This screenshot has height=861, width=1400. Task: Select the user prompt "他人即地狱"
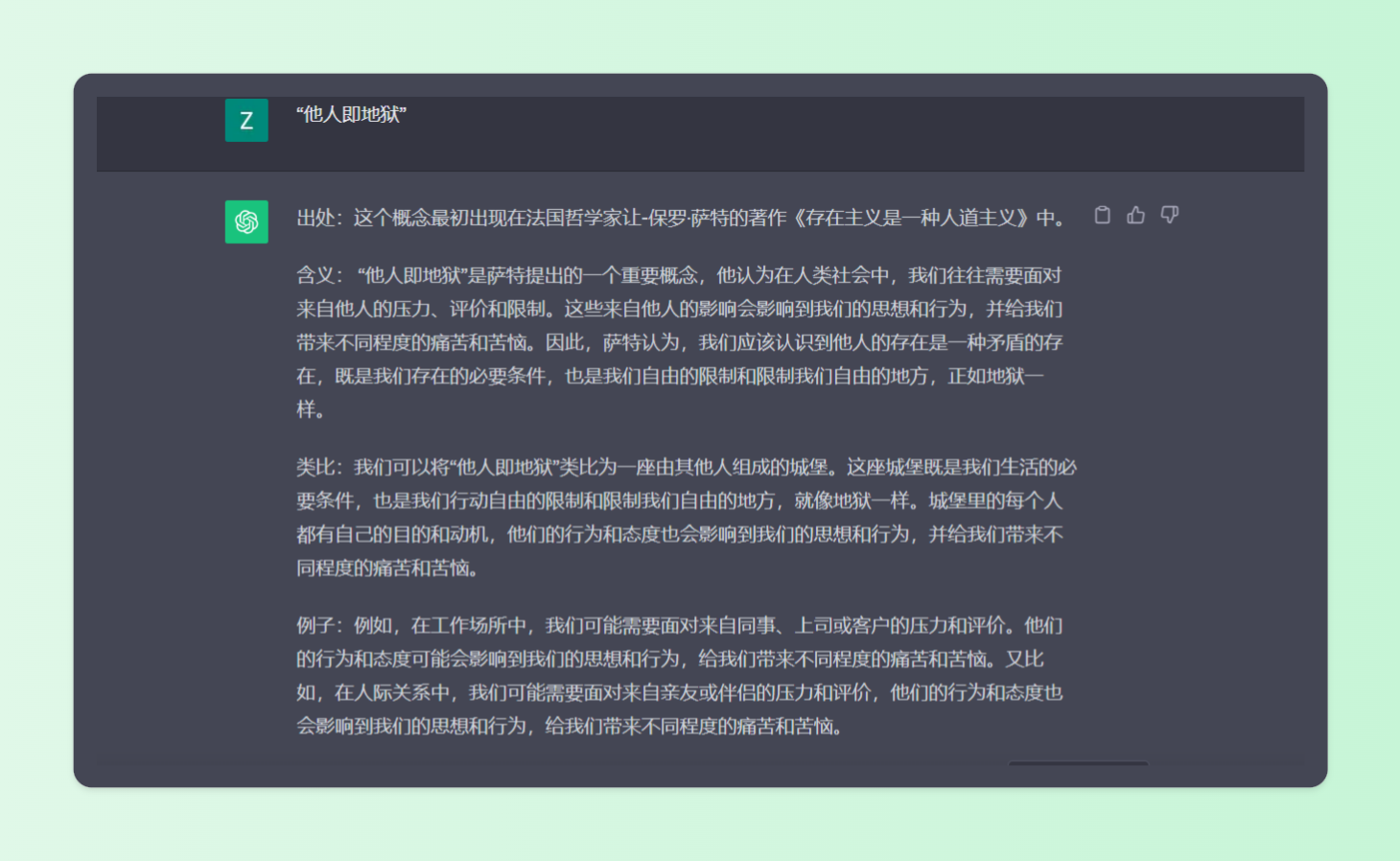351,114
